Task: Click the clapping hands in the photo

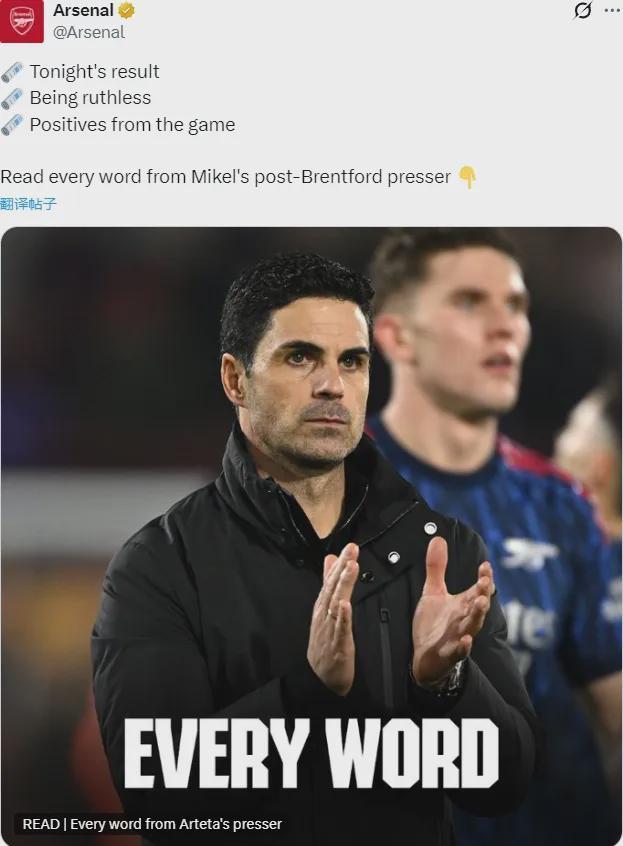Action: point(398,612)
